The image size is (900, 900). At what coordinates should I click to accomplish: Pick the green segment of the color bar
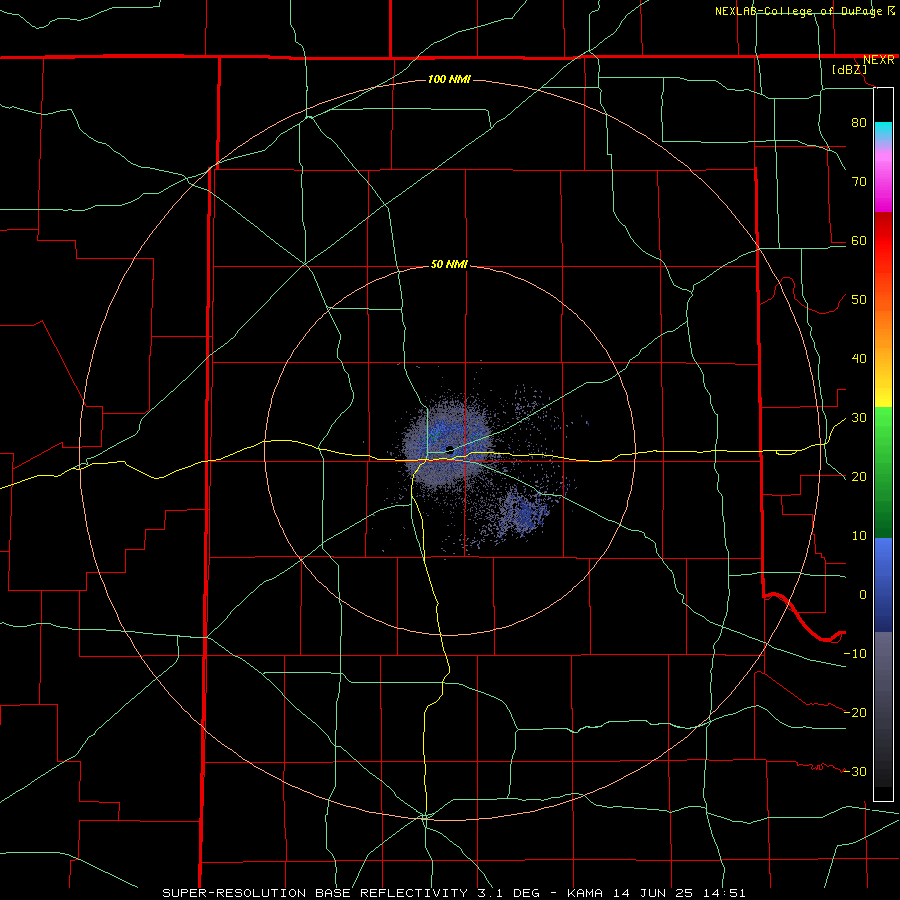(883, 471)
